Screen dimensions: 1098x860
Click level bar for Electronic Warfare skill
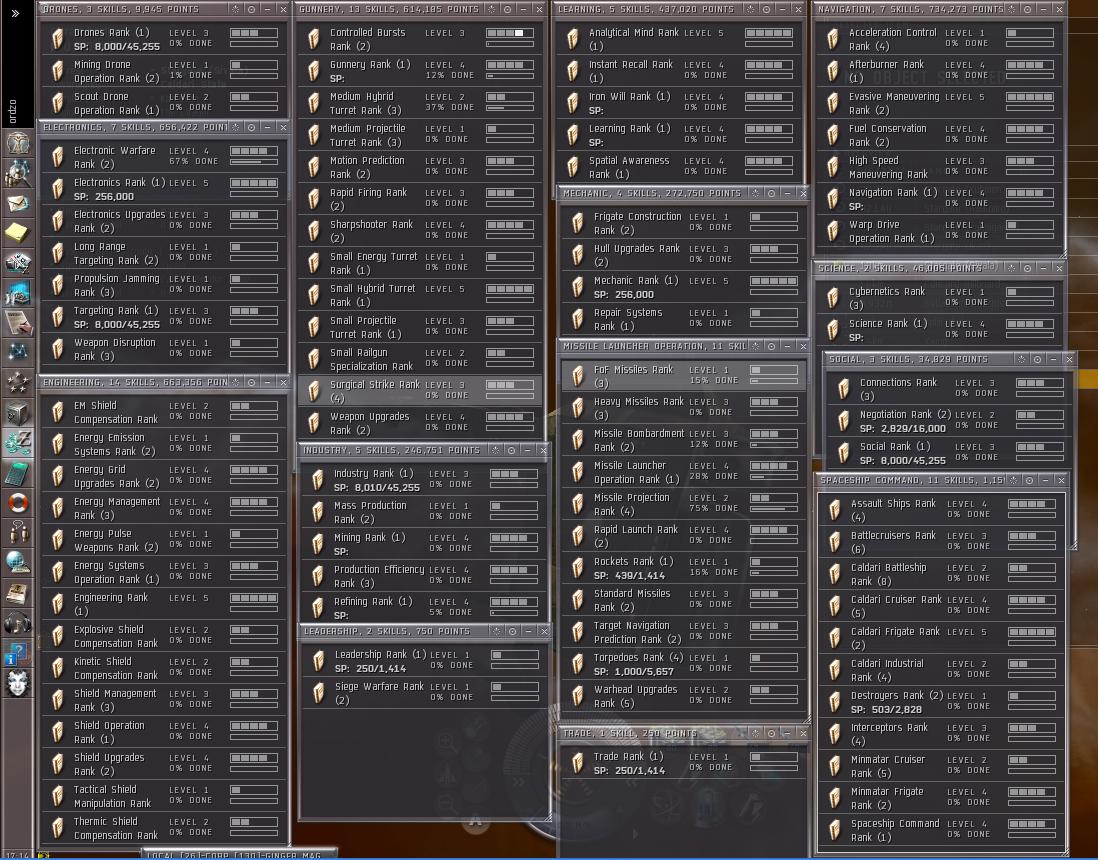click(253, 151)
